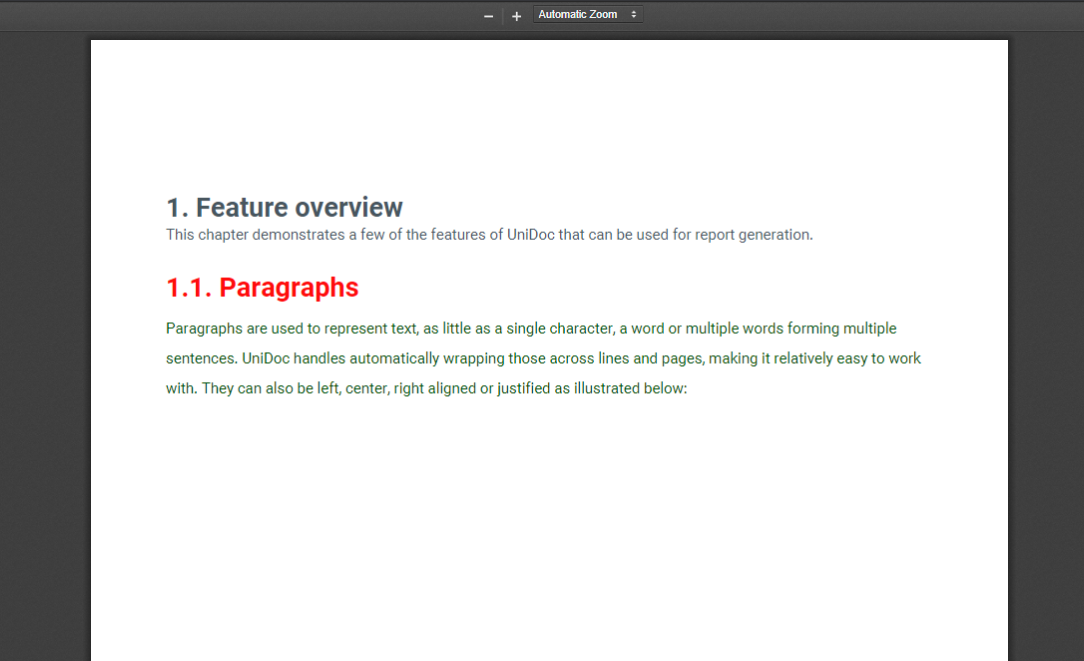Click the dark area beside the page

pyautogui.click(x=45, y=400)
